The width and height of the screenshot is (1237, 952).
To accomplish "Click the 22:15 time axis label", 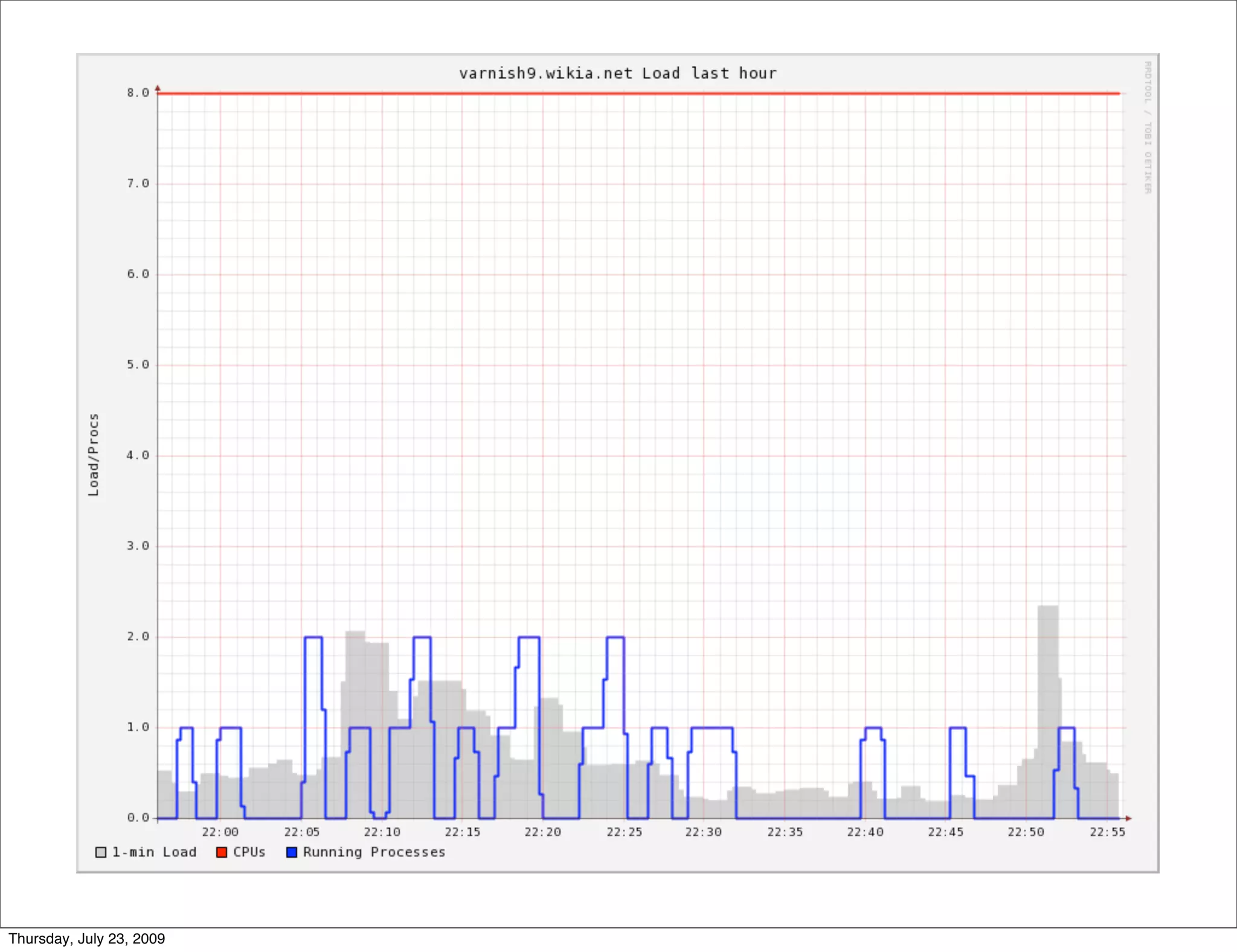I will pyautogui.click(x=462, y=832).
